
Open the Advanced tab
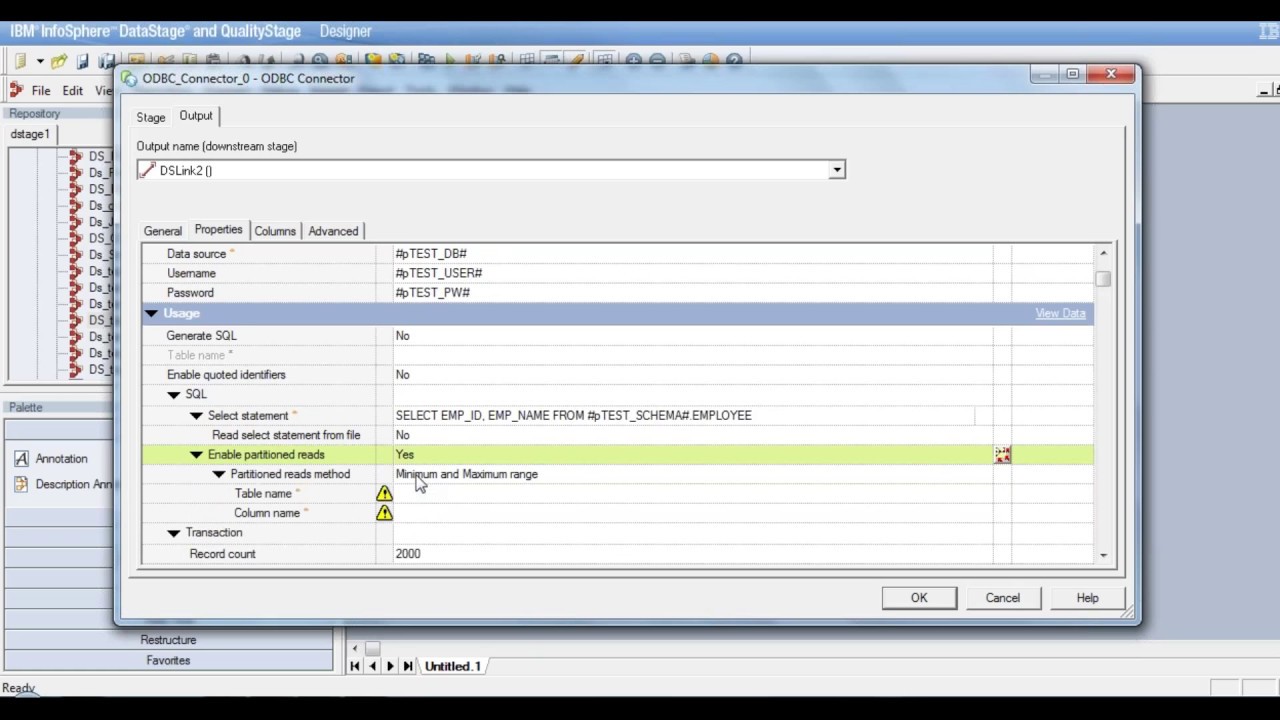tap(333, 231)
